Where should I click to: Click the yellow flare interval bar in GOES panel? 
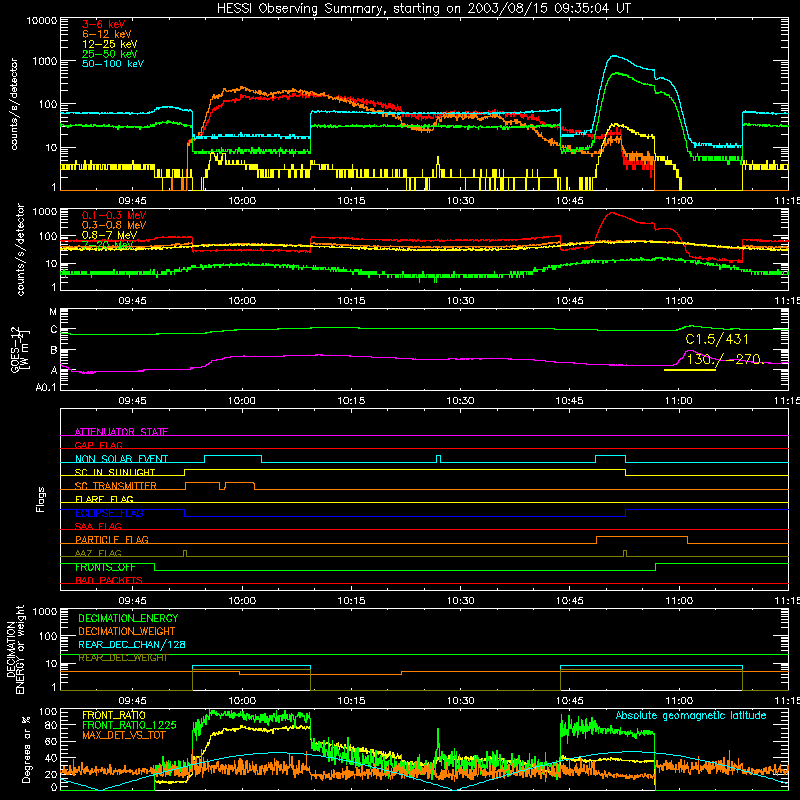[690, 370]
